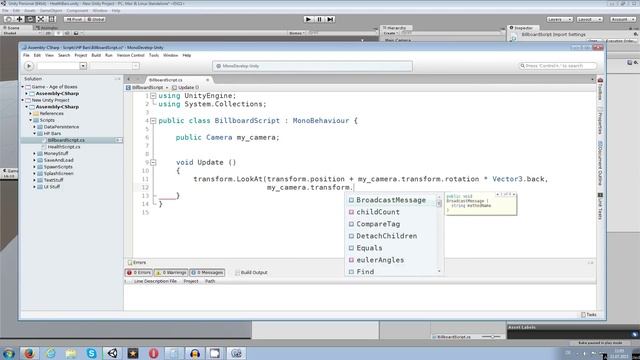640x360 pixels.
Task: Toggle Global handle rotation in Unity
Action: tap(96, 19)
